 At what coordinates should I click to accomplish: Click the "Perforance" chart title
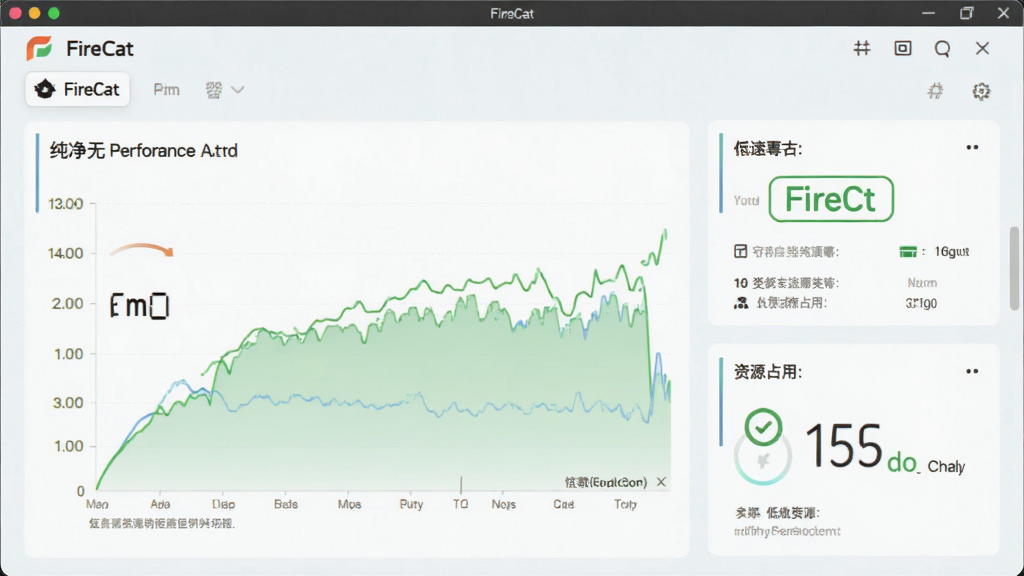(x=152, y=151)
